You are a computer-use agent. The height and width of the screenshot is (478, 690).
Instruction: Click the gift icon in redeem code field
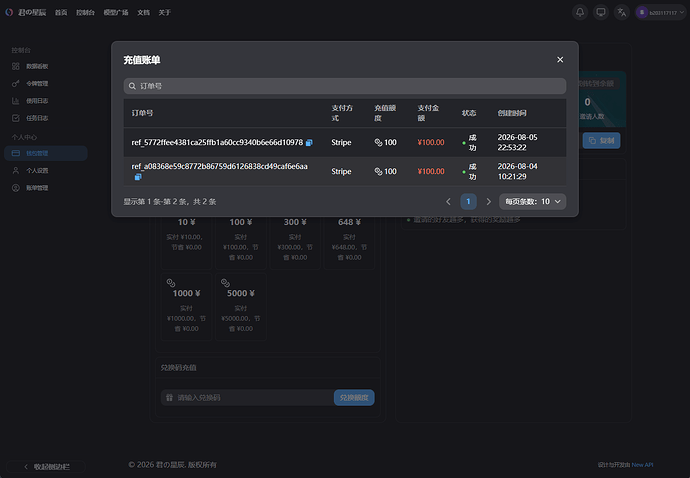(169, 397)
